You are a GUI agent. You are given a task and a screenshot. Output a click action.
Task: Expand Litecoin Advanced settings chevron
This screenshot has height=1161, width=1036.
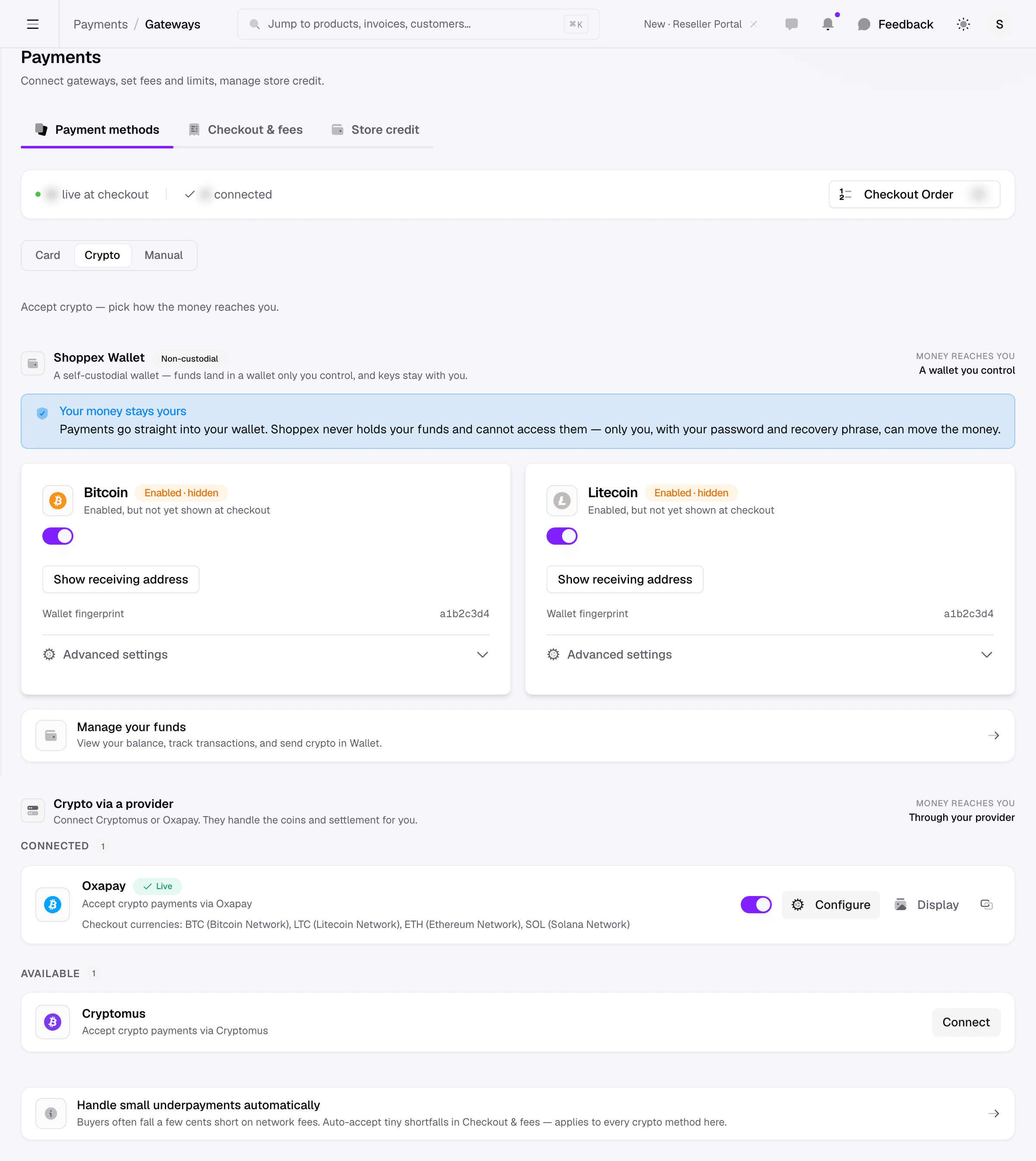tap(986, 654)
